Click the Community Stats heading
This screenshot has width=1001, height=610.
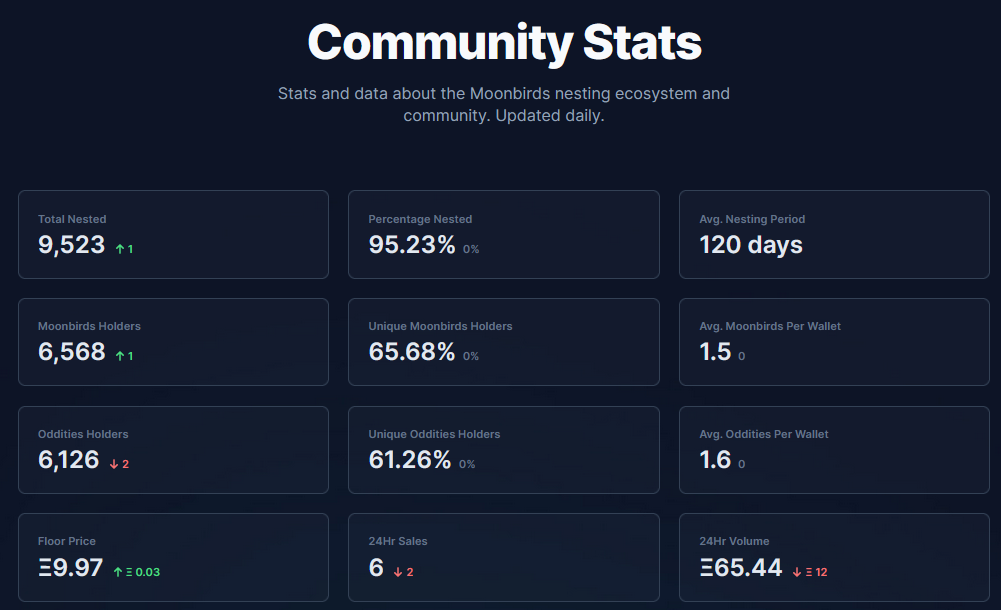(504, 43)
